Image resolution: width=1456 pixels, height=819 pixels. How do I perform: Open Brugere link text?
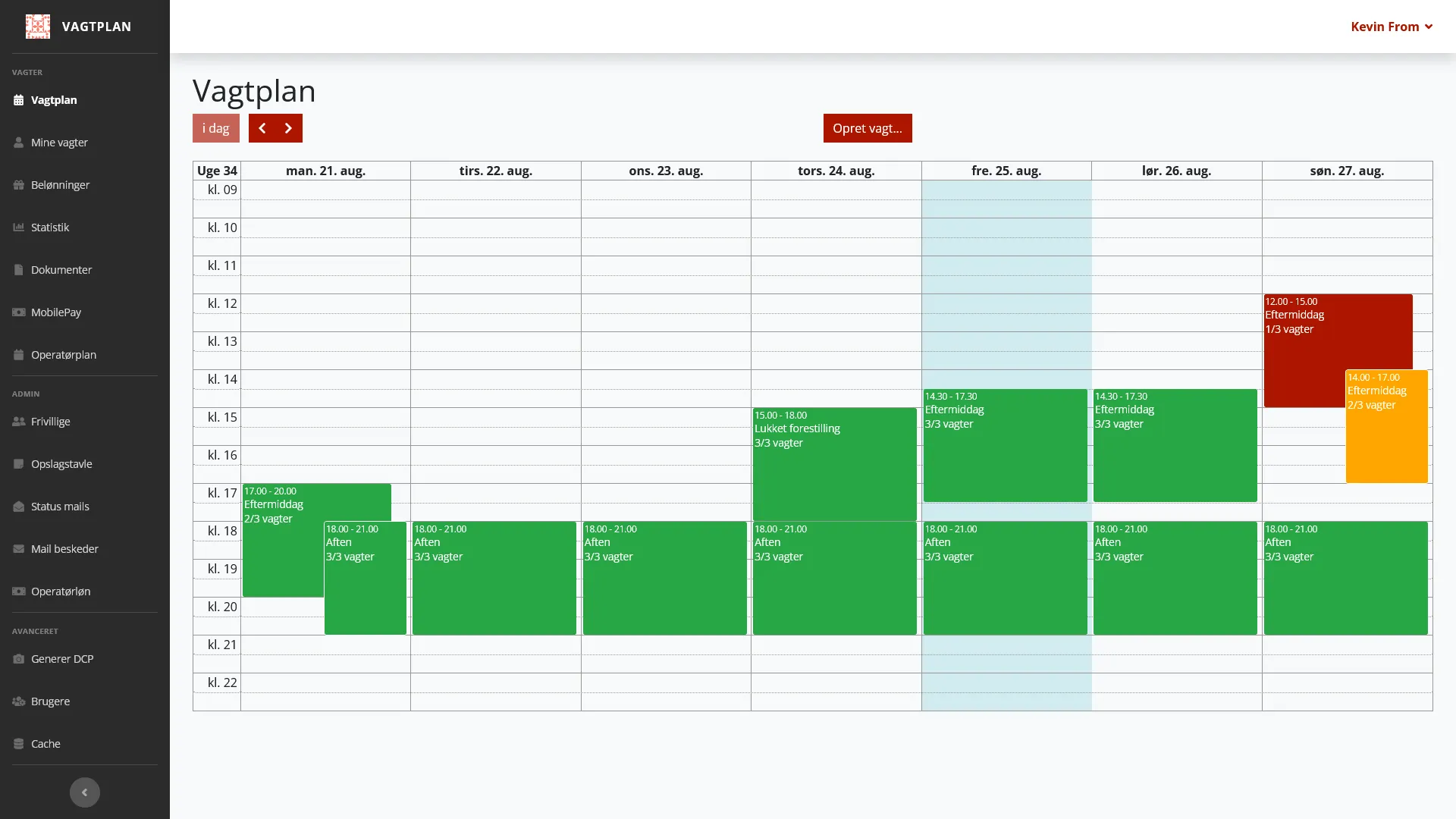[50, 701]
